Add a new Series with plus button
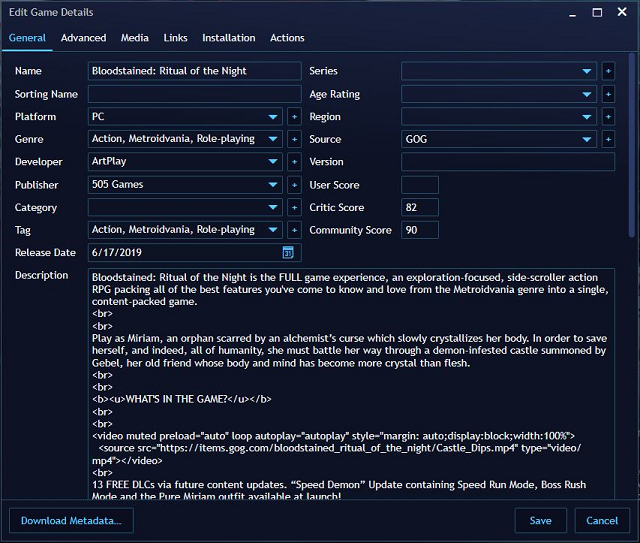 coord(608,71)
